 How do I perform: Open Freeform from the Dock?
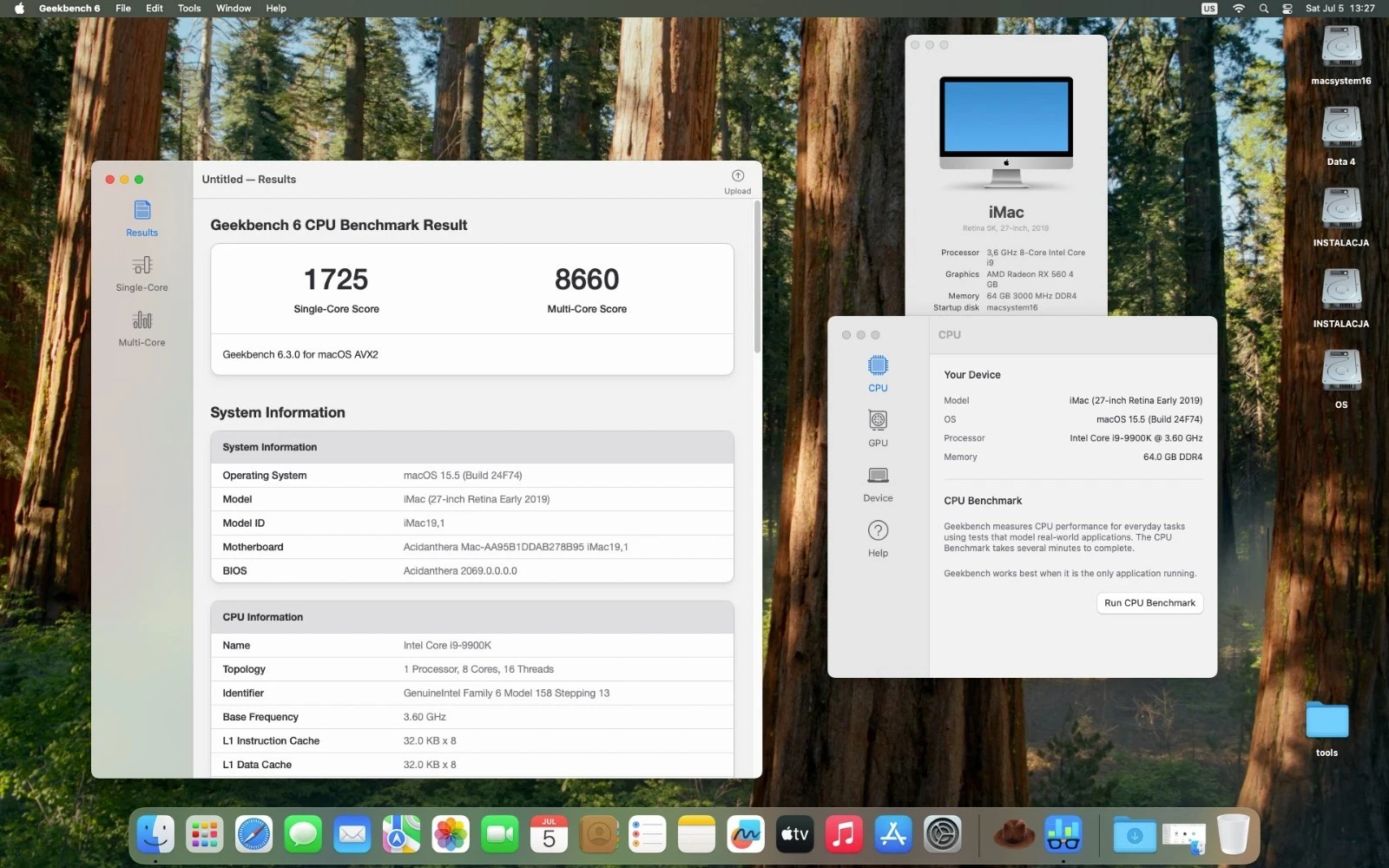coord(746,835)
